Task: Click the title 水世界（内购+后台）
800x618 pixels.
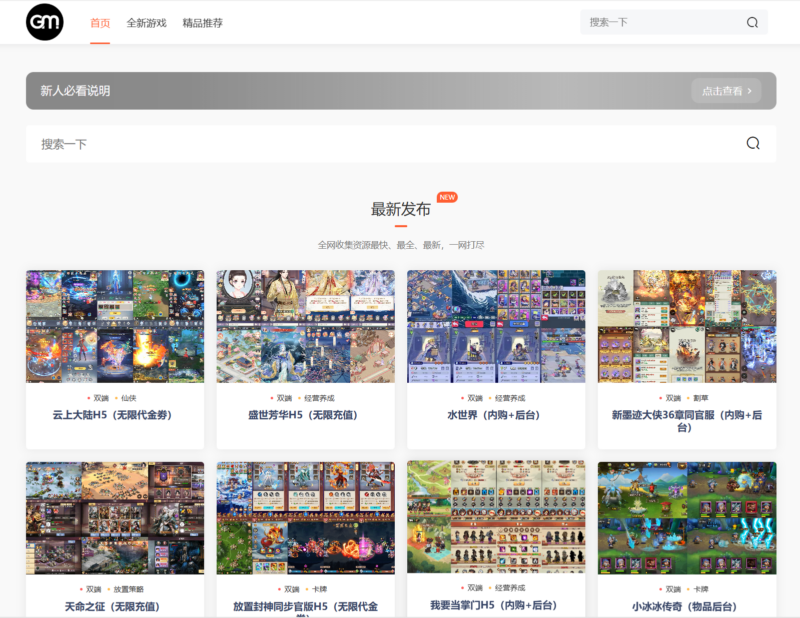Action: click(494, 415)
